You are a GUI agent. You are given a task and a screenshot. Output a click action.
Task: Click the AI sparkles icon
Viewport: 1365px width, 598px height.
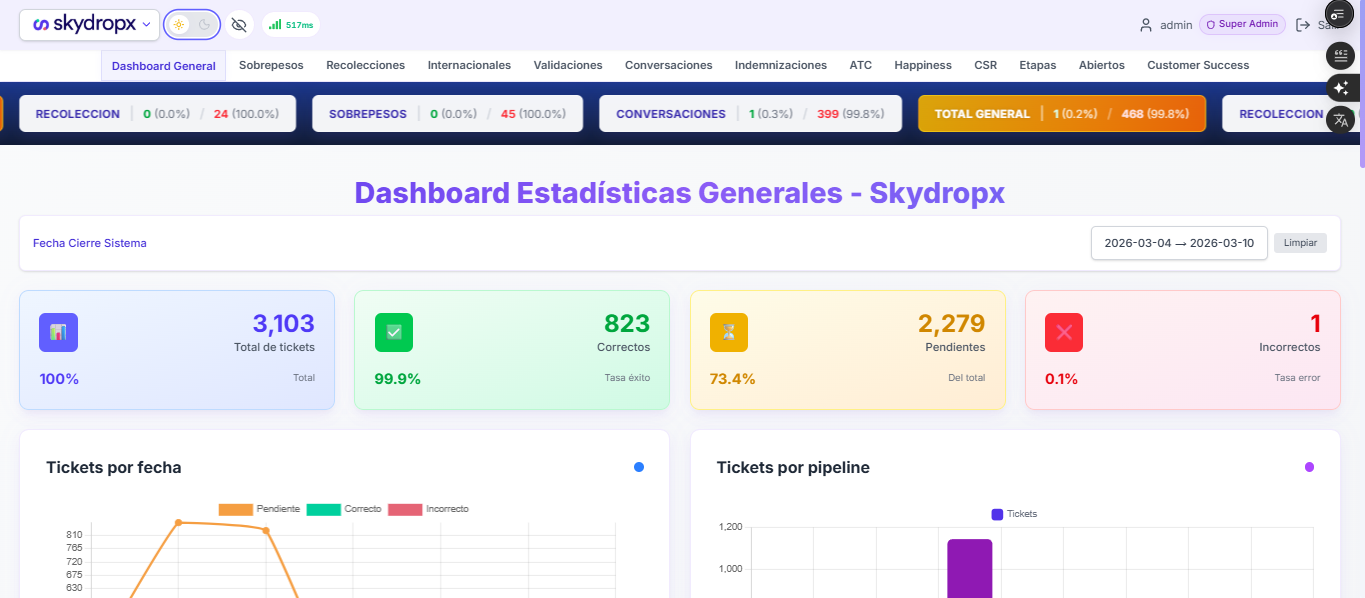(x=1342, y=87)
